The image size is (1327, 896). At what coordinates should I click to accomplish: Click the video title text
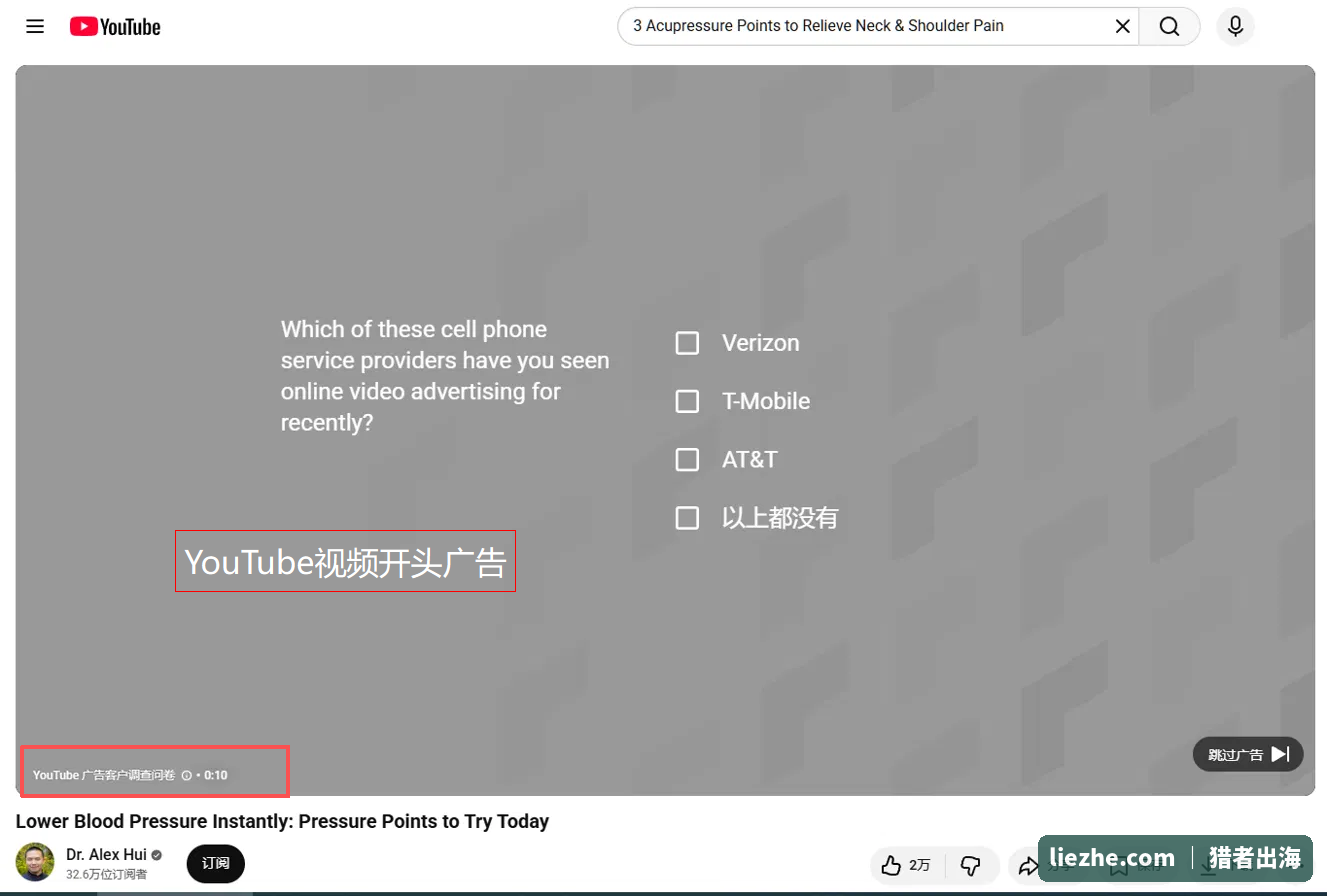pyautogui.click(x=283, y=822)
